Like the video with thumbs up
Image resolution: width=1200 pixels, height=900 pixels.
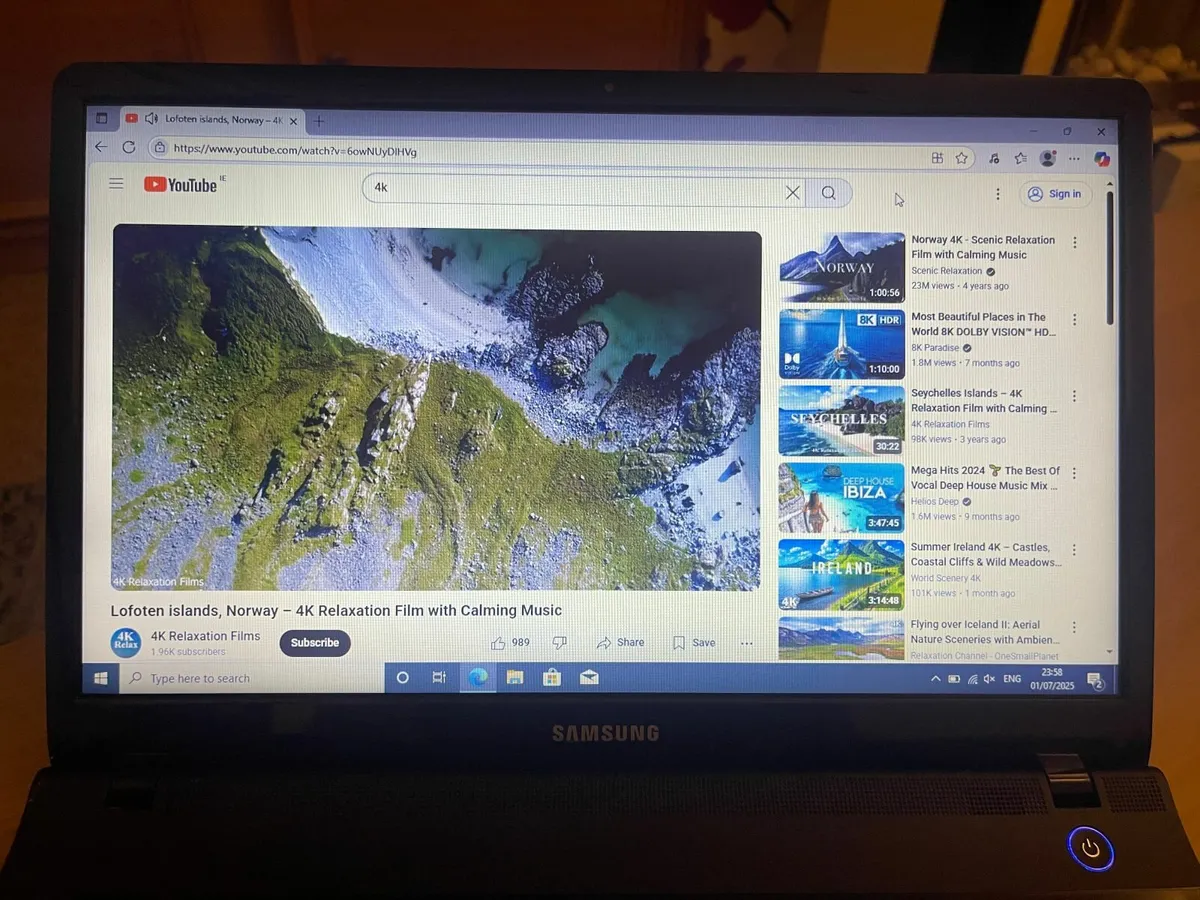(x=510, y=643)
